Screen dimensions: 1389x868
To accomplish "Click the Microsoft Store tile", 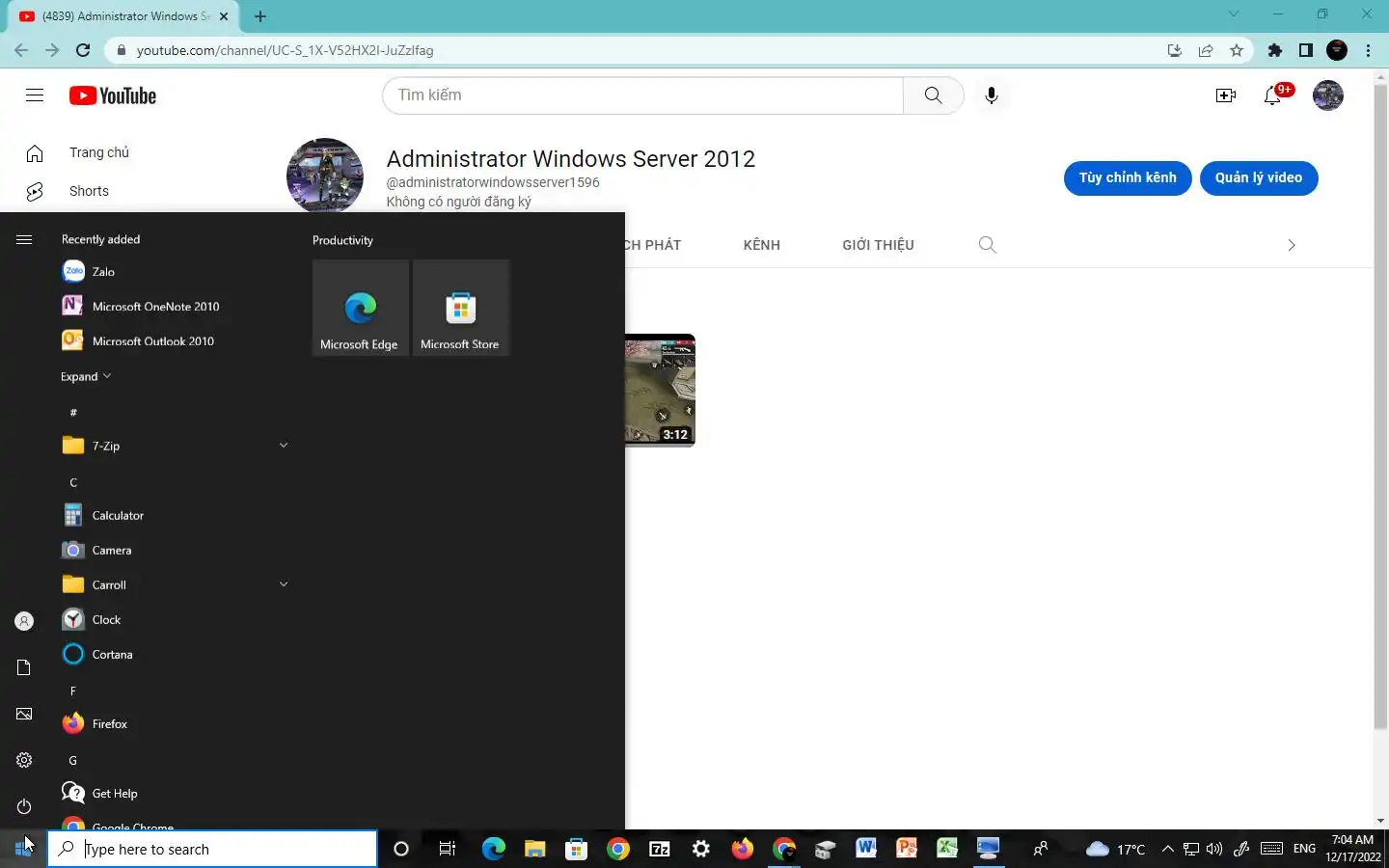I will click(x=460, y=308).
